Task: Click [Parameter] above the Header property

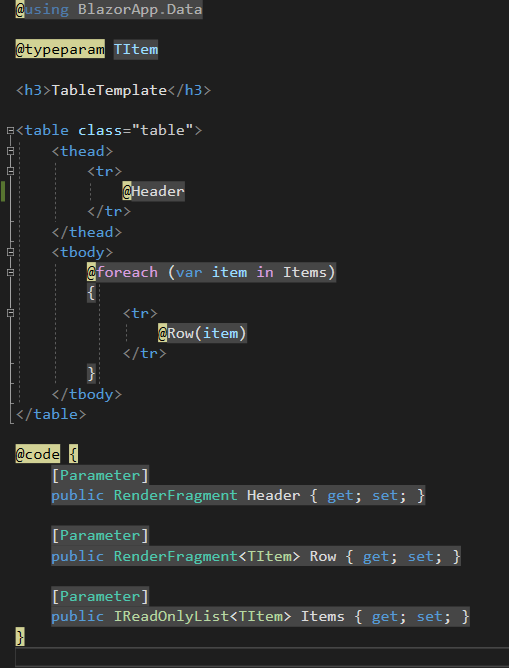Action: tap(100, 475)
